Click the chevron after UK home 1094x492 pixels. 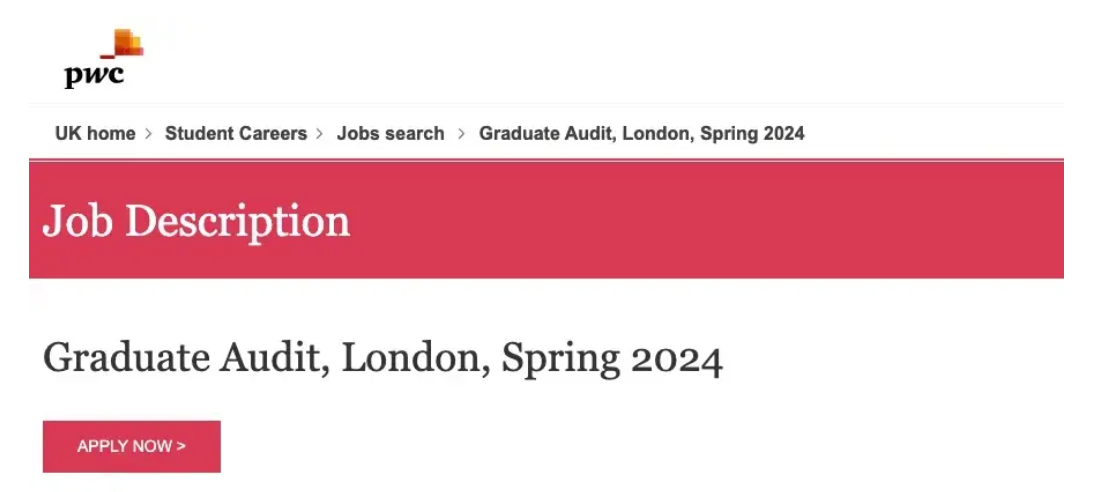150,133
